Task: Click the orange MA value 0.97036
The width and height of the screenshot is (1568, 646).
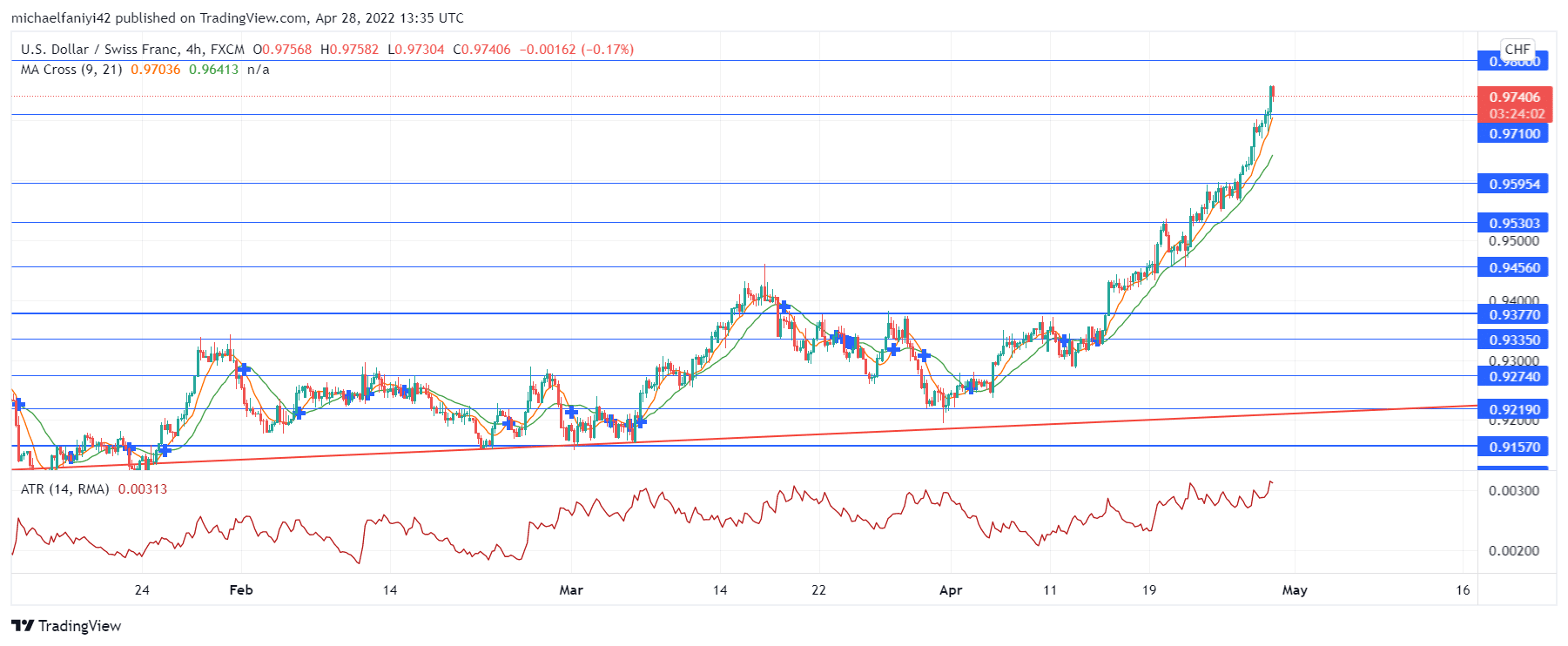Action: click(156, 70)
